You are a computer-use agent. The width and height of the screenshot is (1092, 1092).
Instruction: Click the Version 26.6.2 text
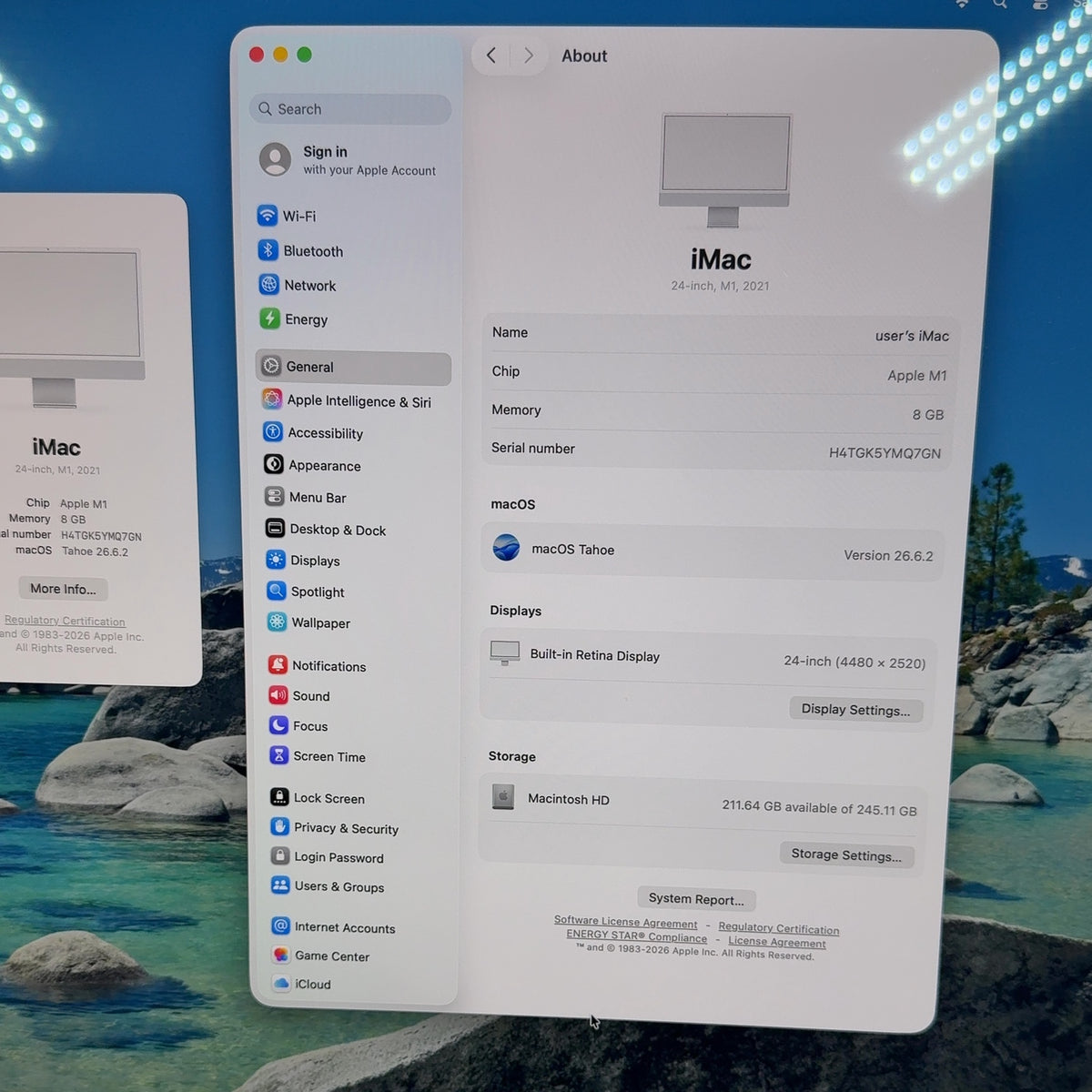[888, 555]
